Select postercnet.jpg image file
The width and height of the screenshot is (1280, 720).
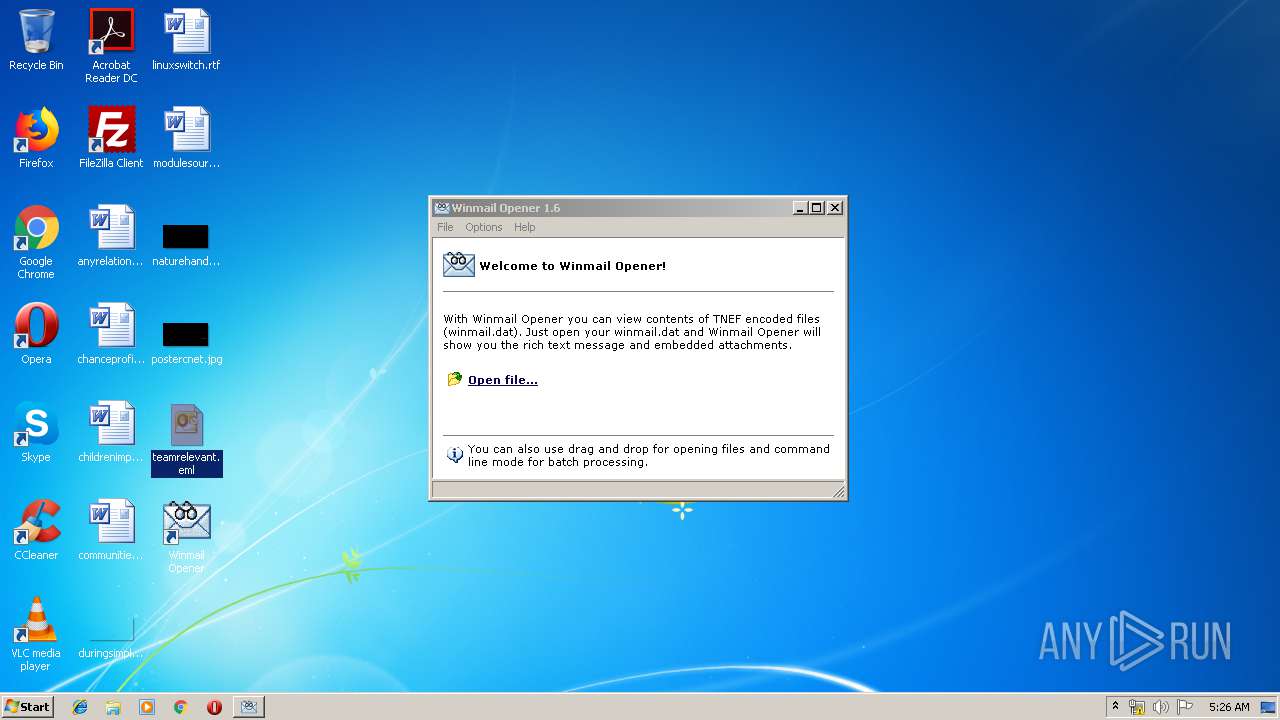186,342
